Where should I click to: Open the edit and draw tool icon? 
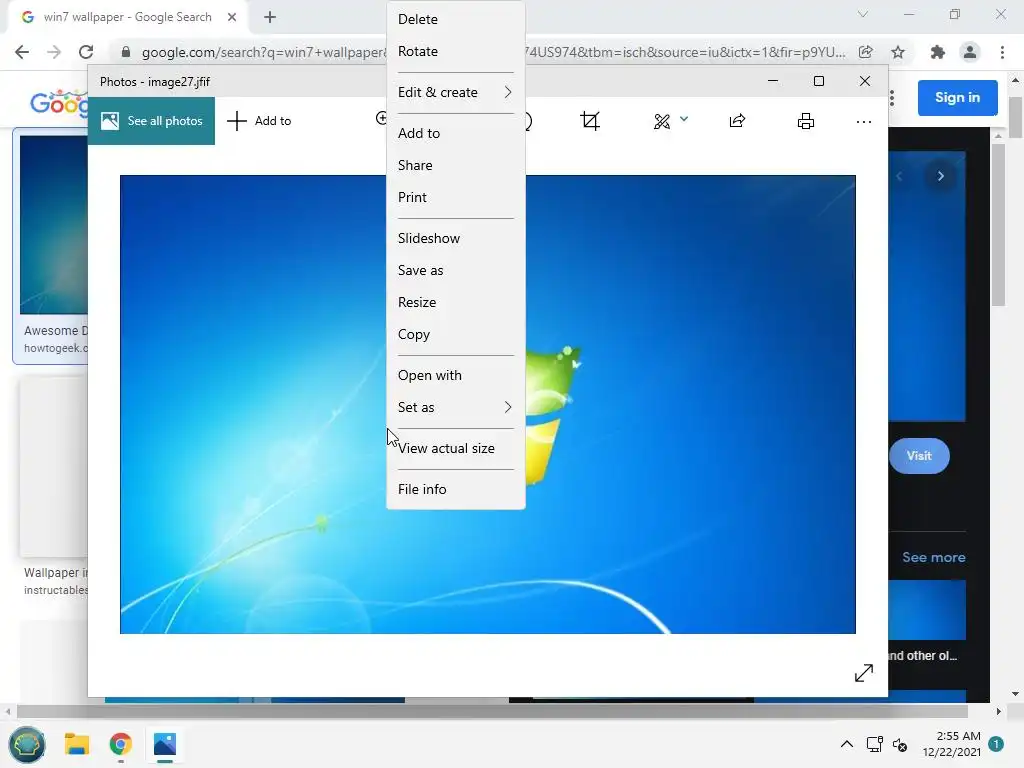[x=662, y=121]
